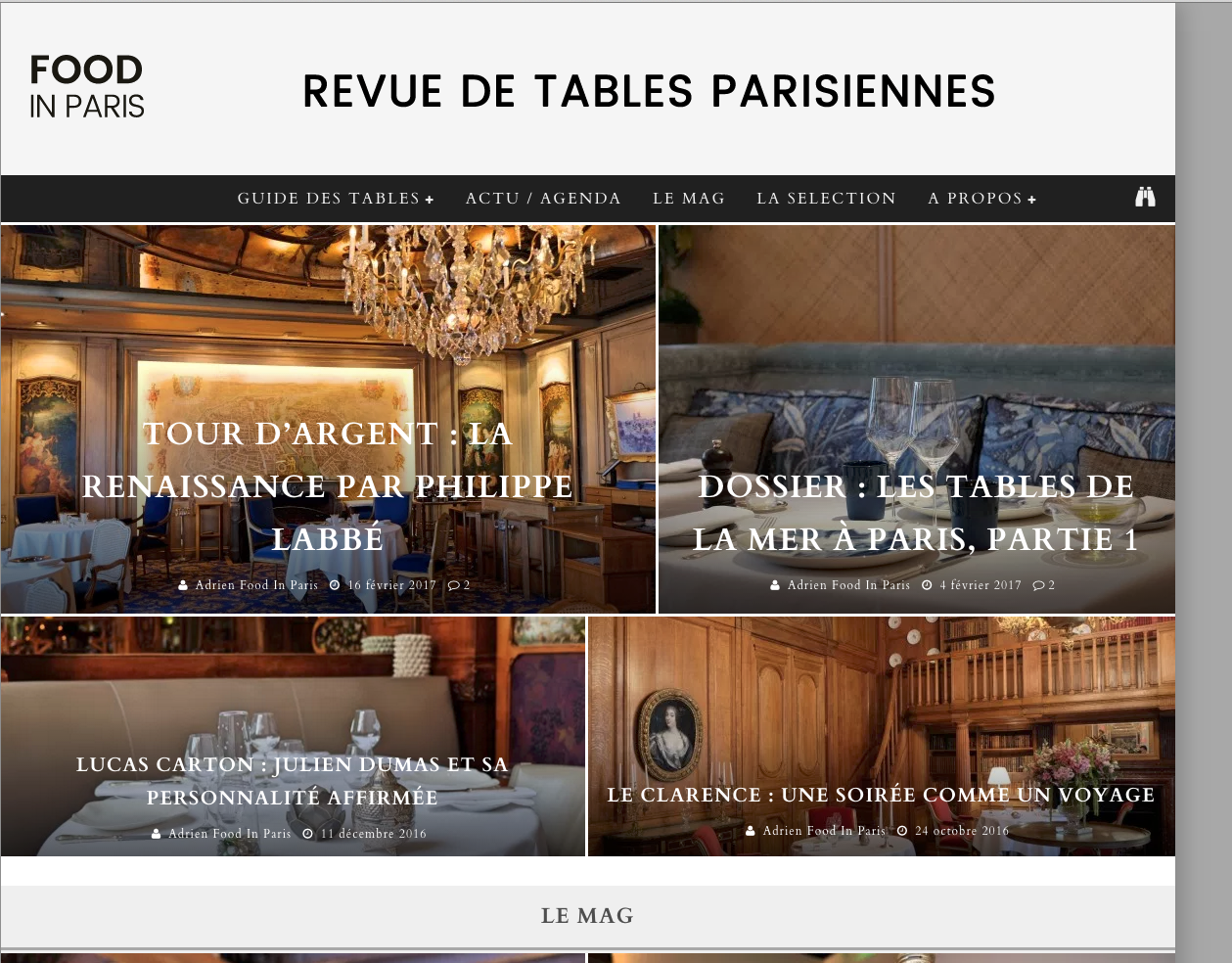Image resolution: width=1232 pixels, height=963 pixels.
Task: Open the Actu / Agenda menu item
Action: (543, 199)
